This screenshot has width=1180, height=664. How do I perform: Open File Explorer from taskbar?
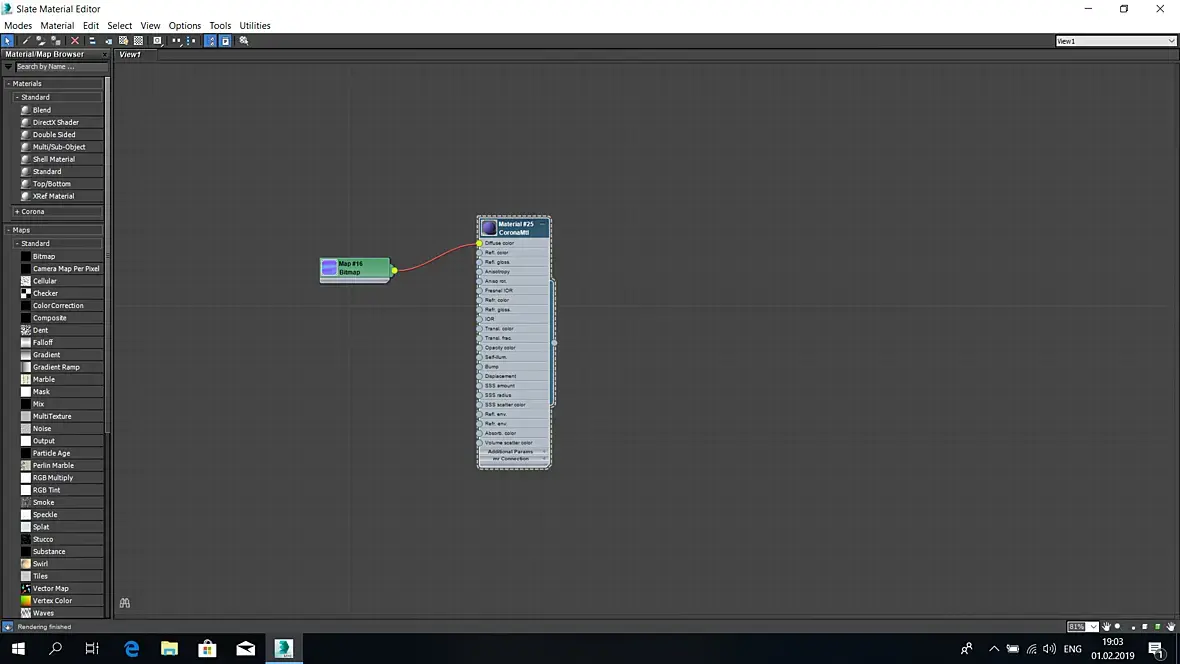click(x=169, y=648)
